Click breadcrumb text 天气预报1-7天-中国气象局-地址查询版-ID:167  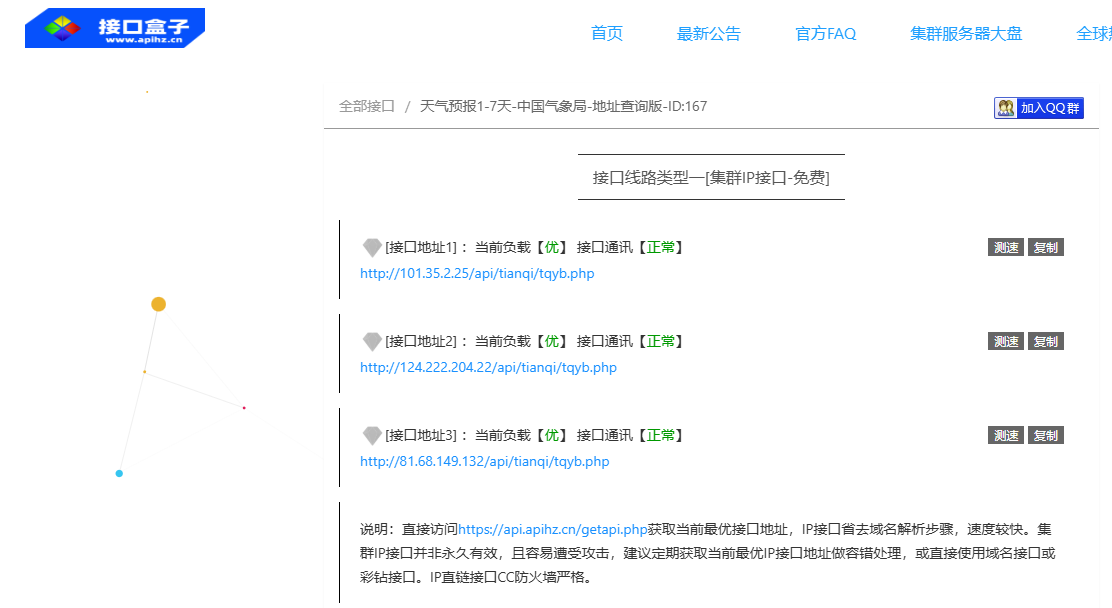point(563,106)
